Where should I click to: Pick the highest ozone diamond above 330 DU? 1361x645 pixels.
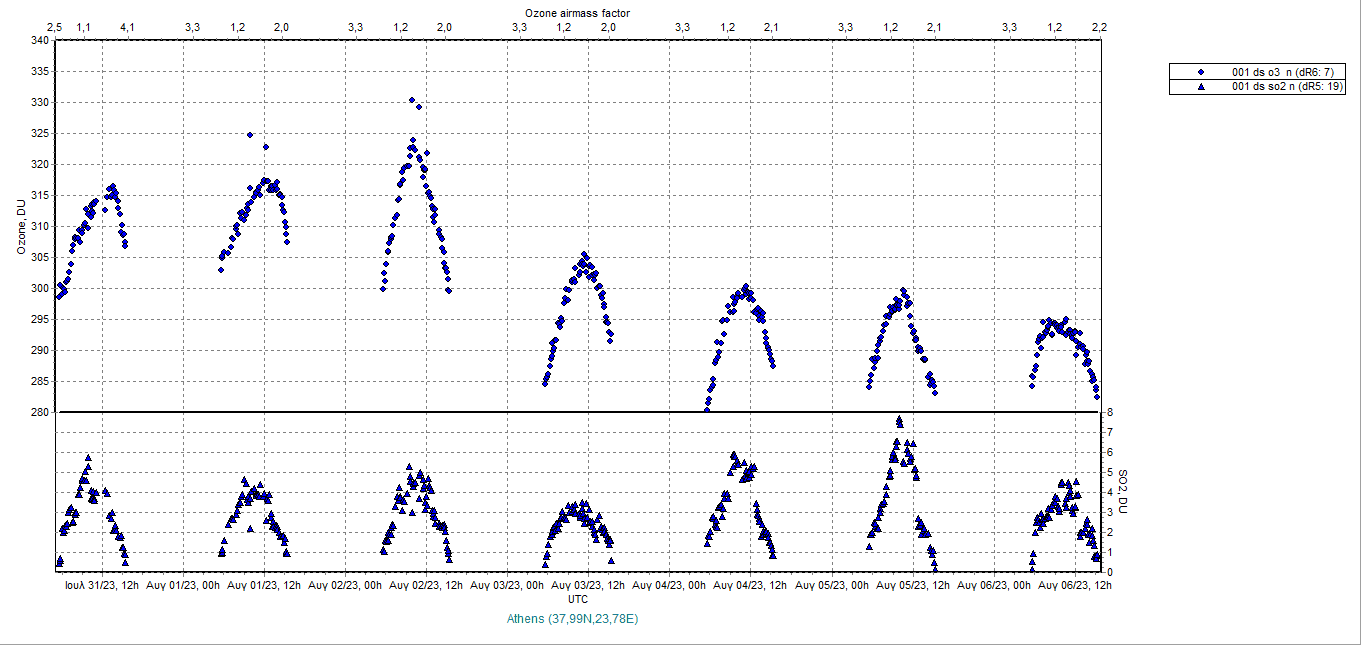coord(411,100)
